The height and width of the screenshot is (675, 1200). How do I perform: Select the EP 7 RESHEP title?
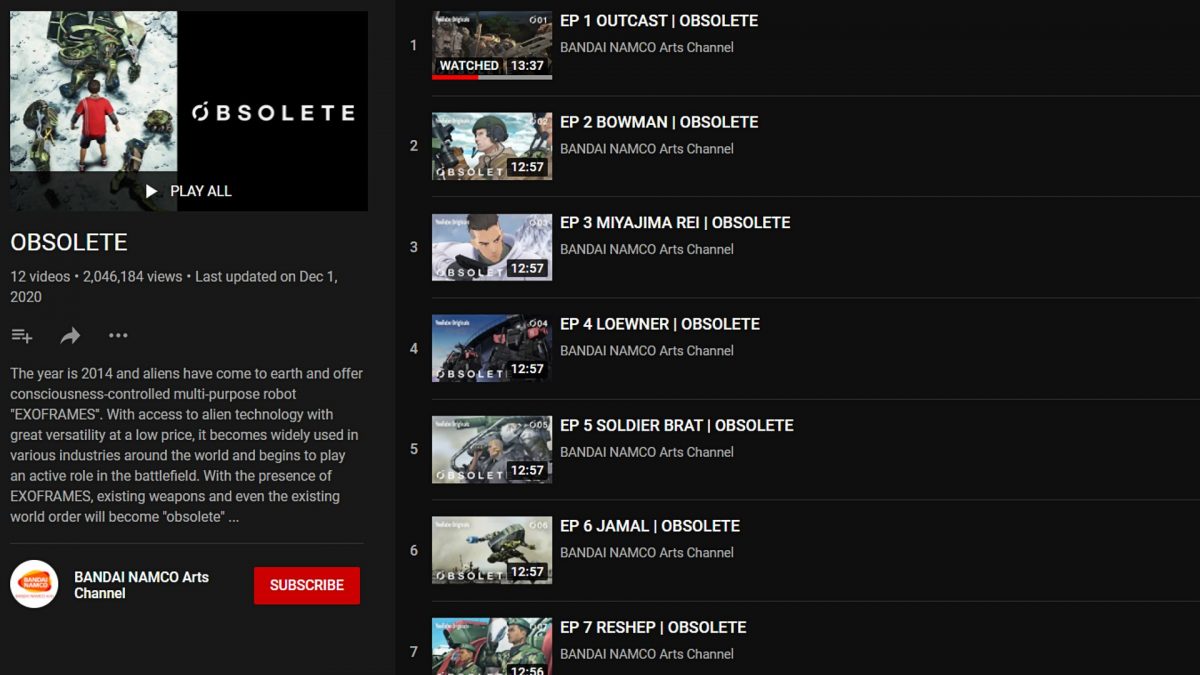tap(653, 627)
